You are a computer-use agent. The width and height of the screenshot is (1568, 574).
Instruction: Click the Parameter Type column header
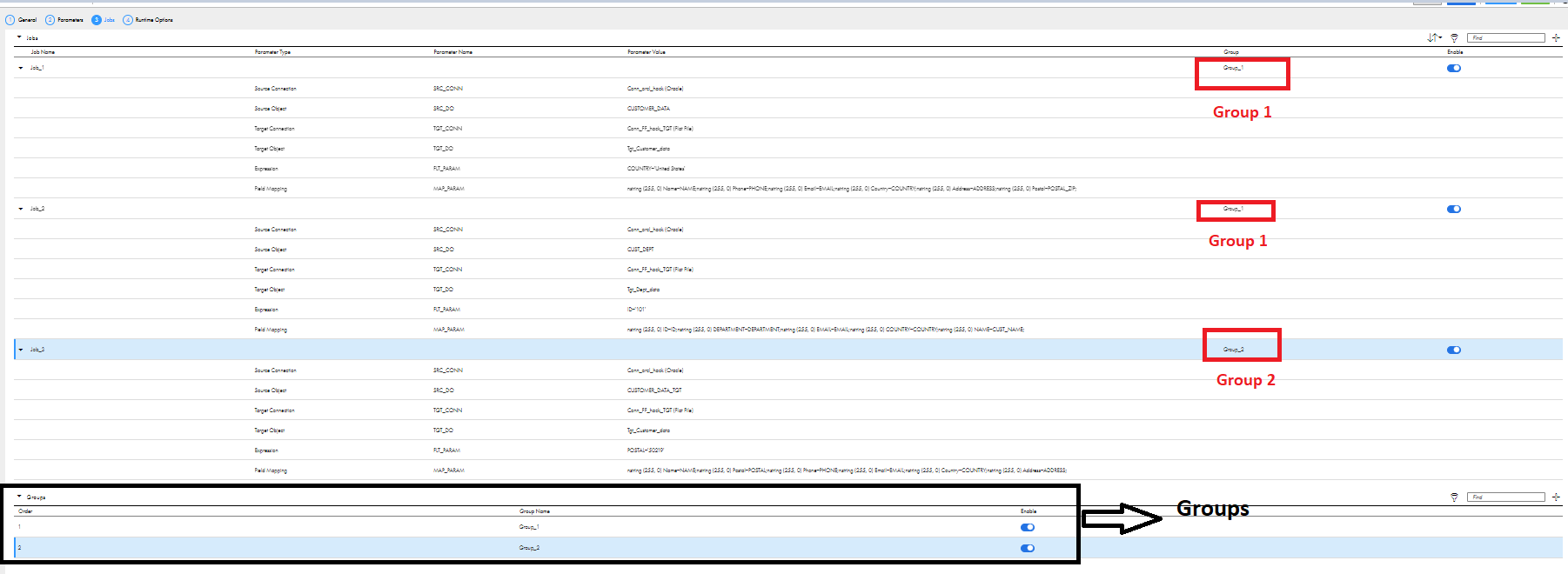(x=272, y=52)
